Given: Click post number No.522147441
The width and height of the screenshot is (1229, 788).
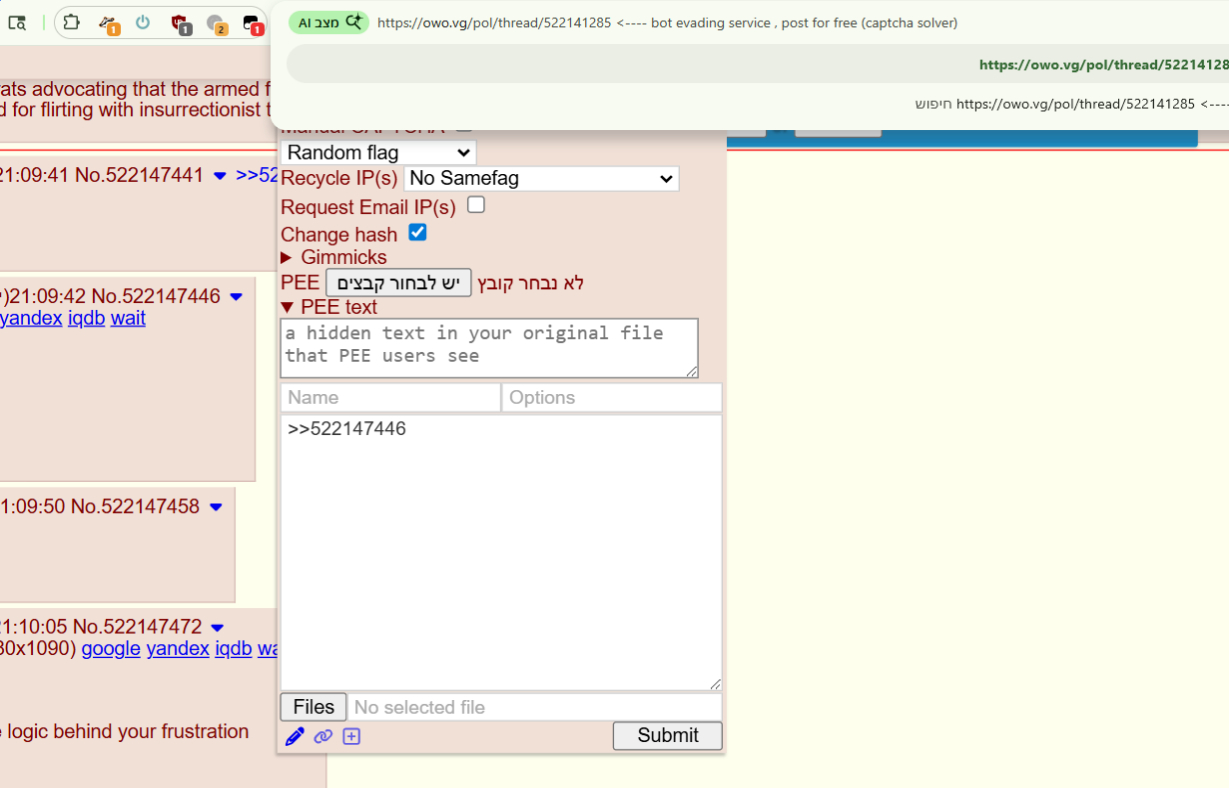Looking at the screenshot, I should click(x=139, y=175).
